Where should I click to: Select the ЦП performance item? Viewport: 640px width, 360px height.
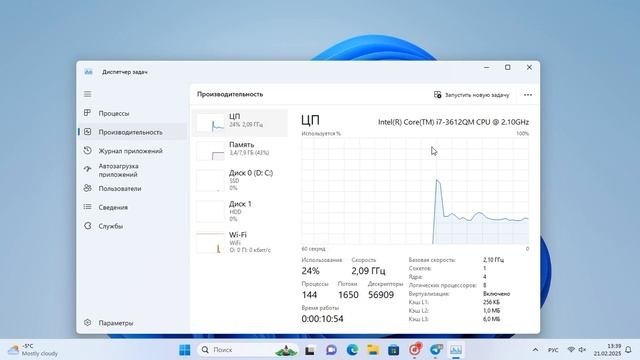click(240, 122)
